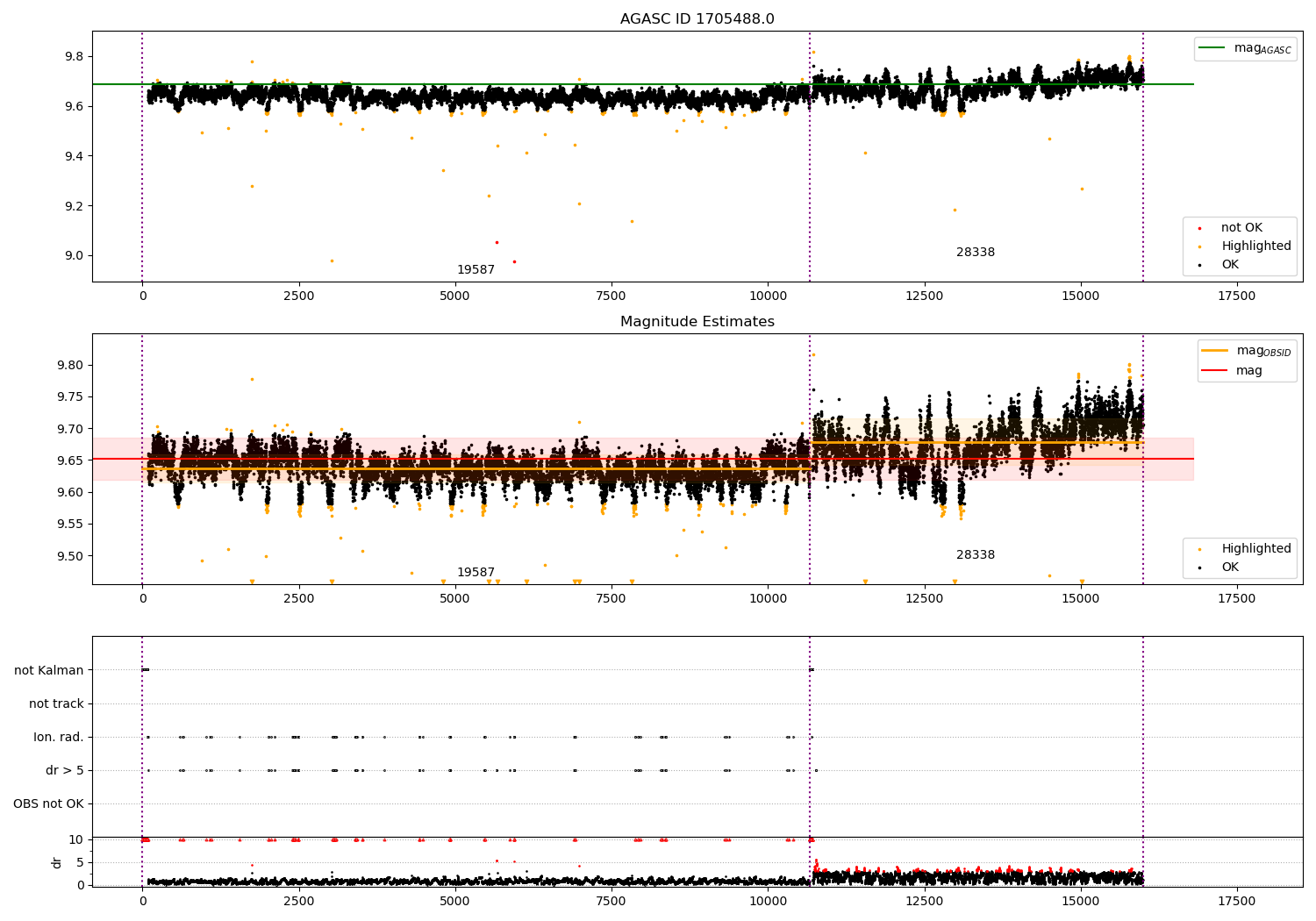Click the red 'mag' legend line swatch

tap(1215, 371)
